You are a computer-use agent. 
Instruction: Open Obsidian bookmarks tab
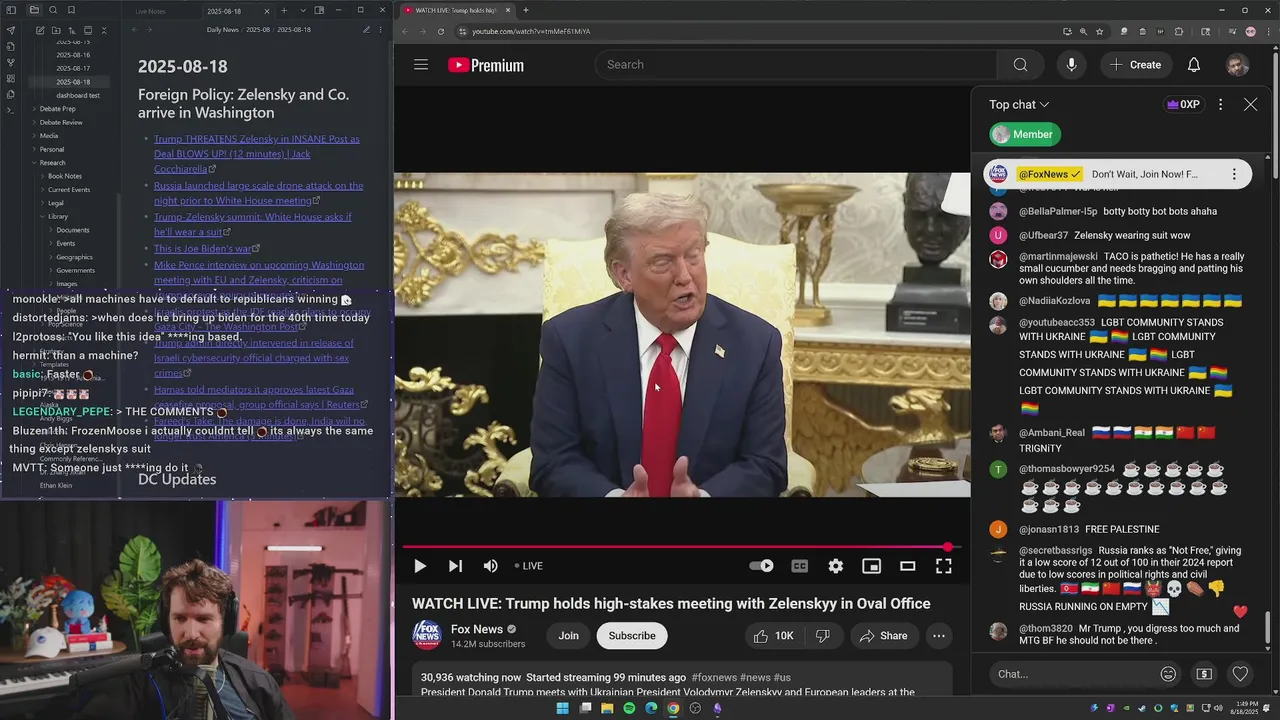pyautogui.click(x=71, y=10)
